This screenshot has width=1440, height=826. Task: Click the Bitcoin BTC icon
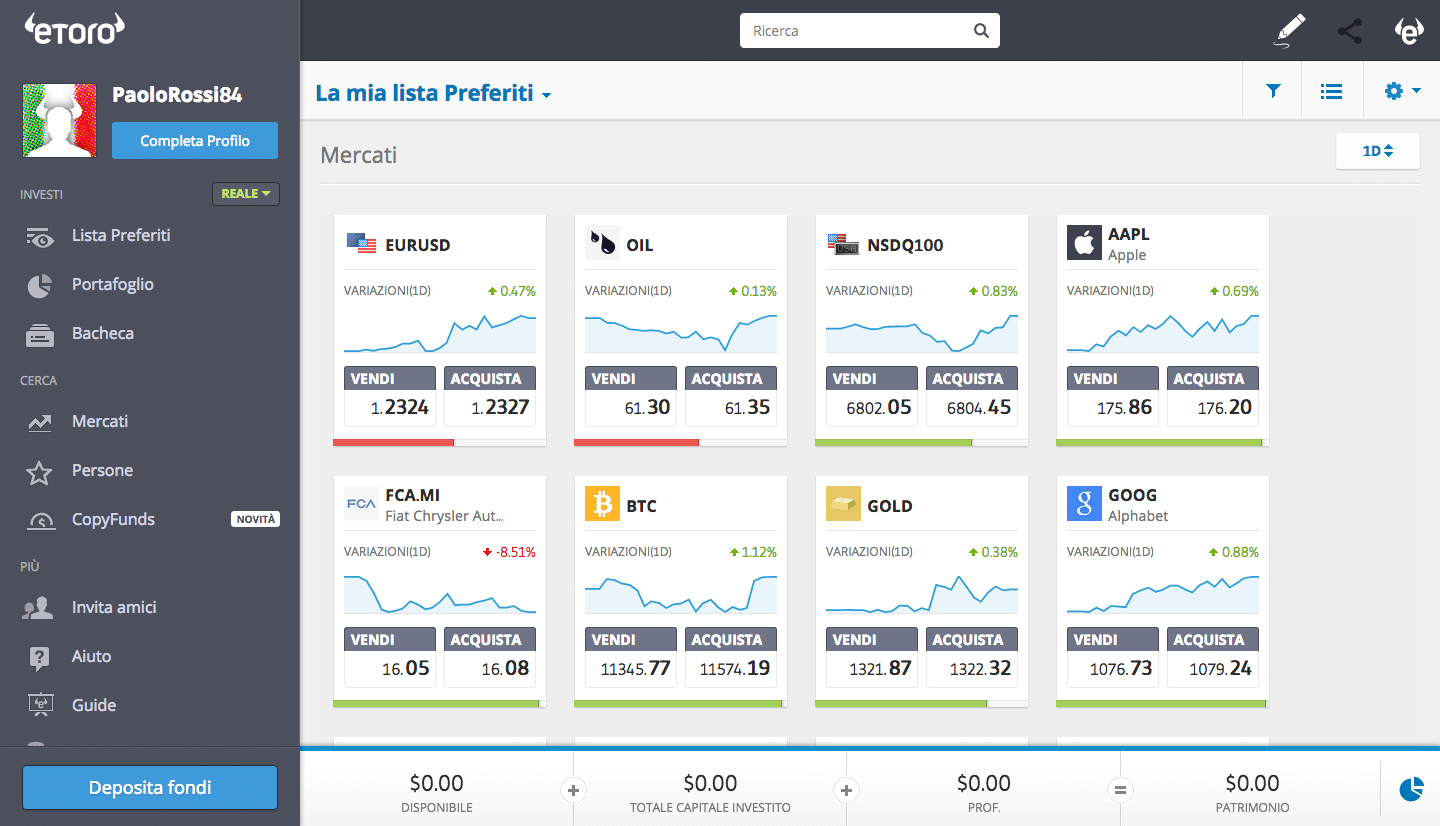tap(603, 504)
